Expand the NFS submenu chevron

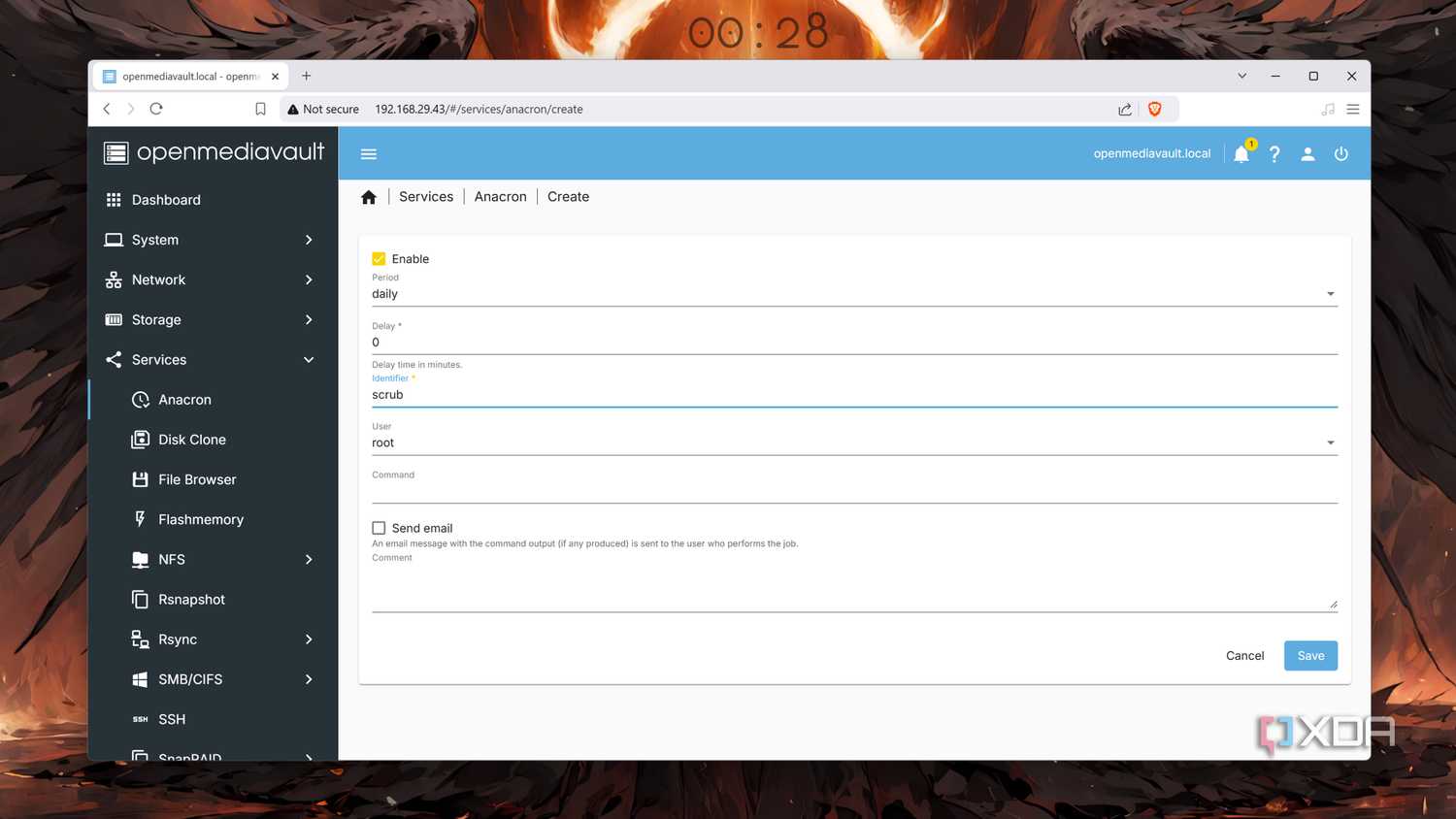[x=309, y=559]
